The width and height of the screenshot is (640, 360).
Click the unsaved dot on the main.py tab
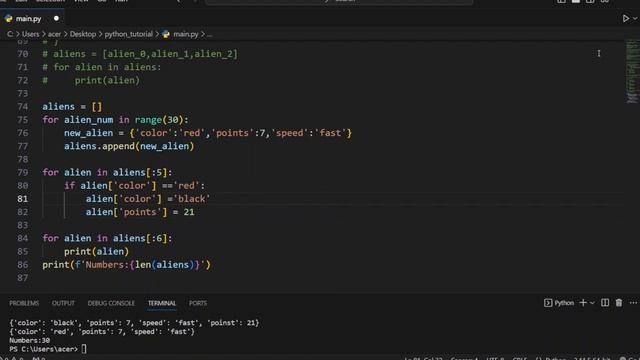[56, 18]
